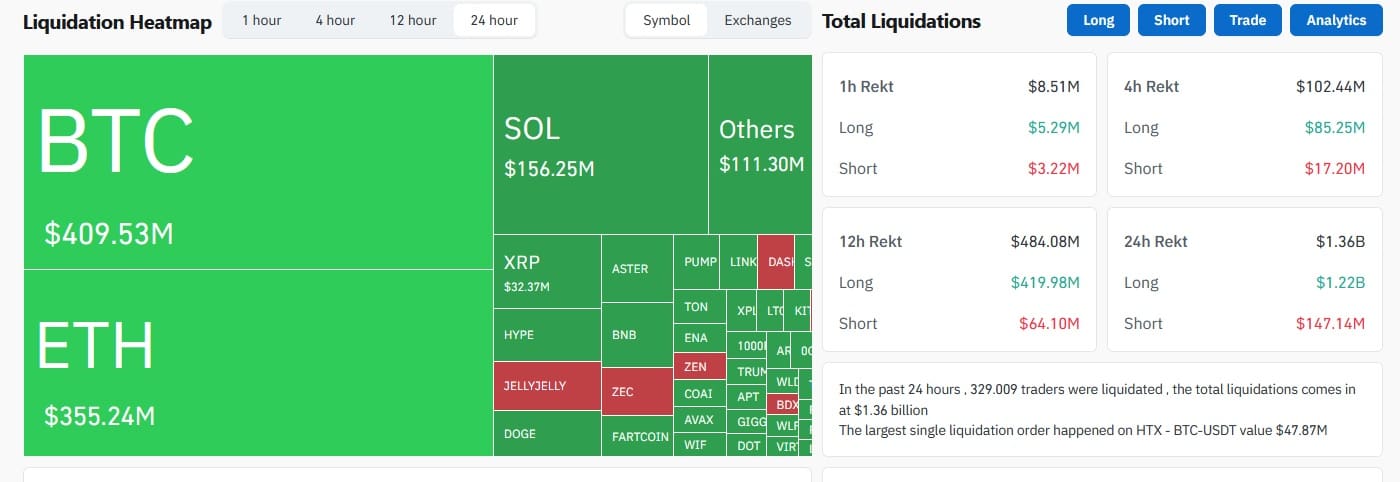The width and height of the screenshot is (1400, 482).
Task: Choose the 12 hour timeframe
Action: coord(413,20)
